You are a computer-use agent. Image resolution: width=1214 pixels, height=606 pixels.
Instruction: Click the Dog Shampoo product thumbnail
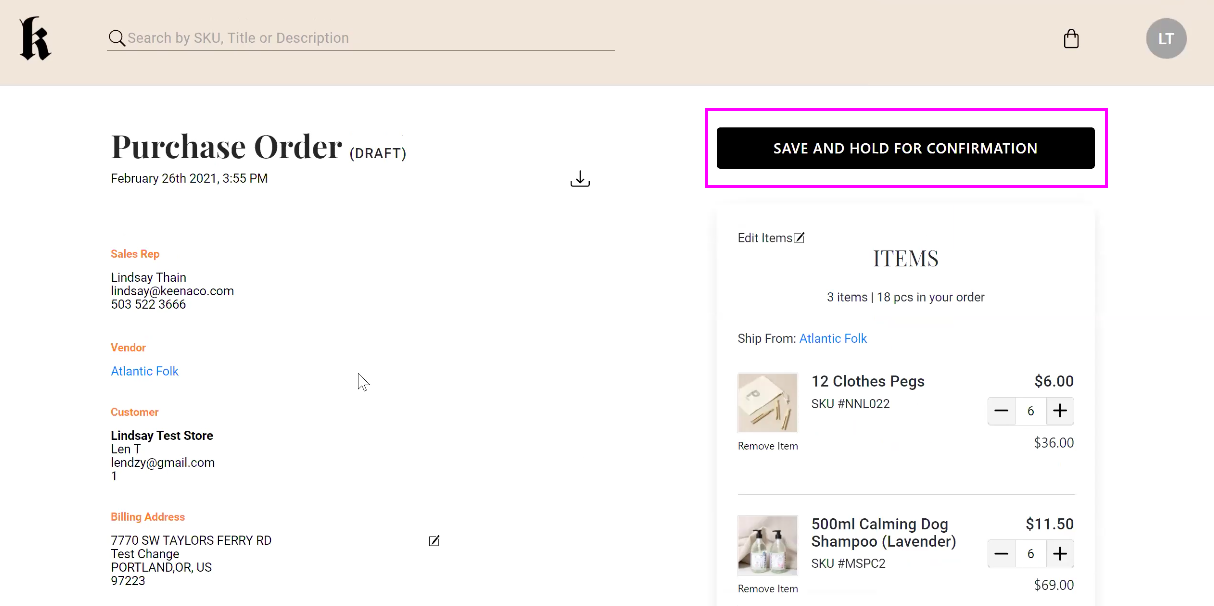[767, 545]
